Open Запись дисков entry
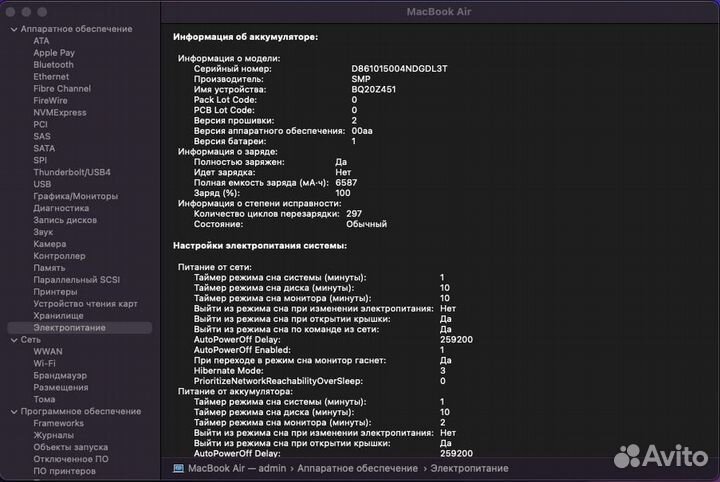The image size is (720, 482). [x=65, y=220]
